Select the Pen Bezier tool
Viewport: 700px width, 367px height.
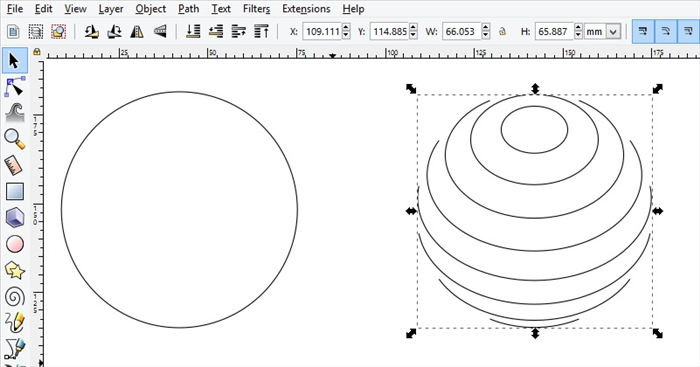coord(14,348)
